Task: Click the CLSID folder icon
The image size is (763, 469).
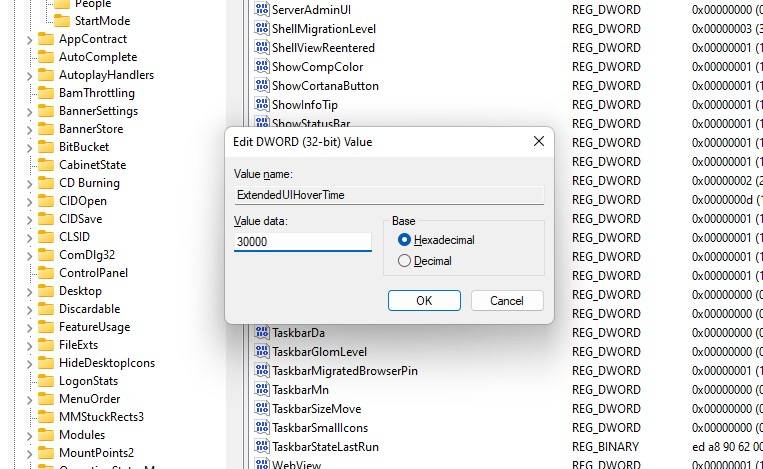Action: tap(46, 237)
